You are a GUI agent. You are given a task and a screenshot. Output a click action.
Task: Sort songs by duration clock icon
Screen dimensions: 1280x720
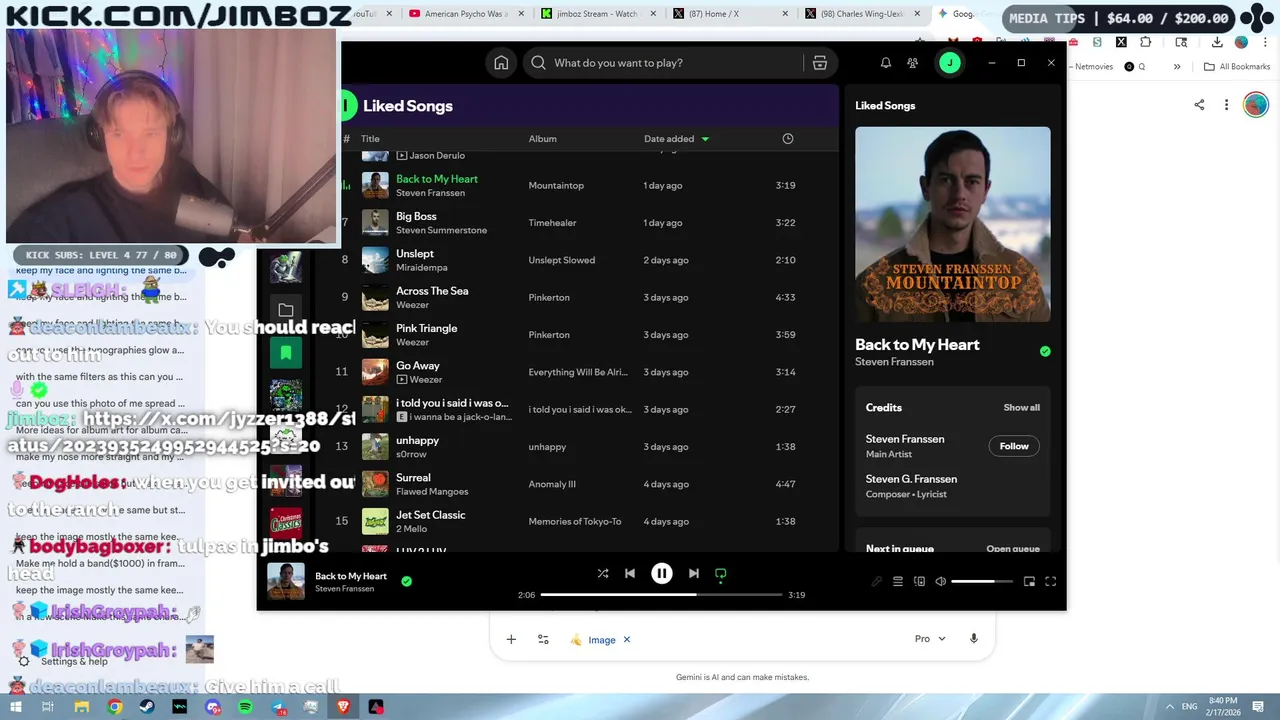788,139
